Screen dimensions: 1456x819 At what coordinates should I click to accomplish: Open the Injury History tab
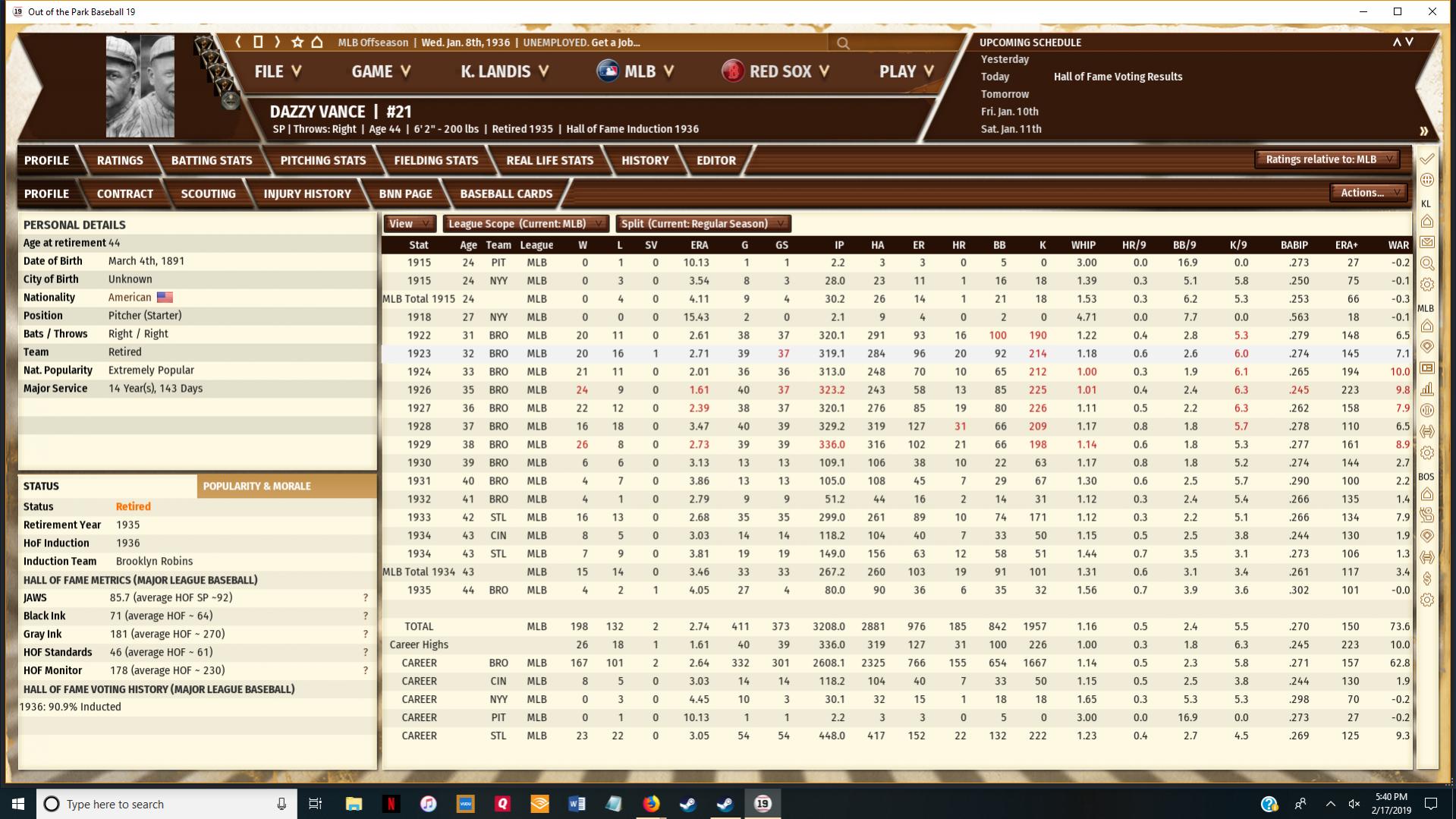click(307, 194)
